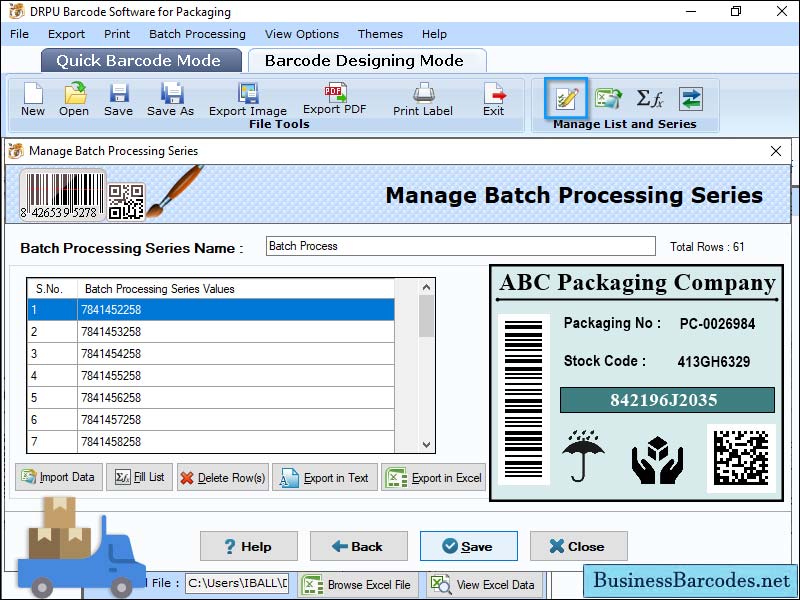Open the Themes menu

click(x=379, y=34)
